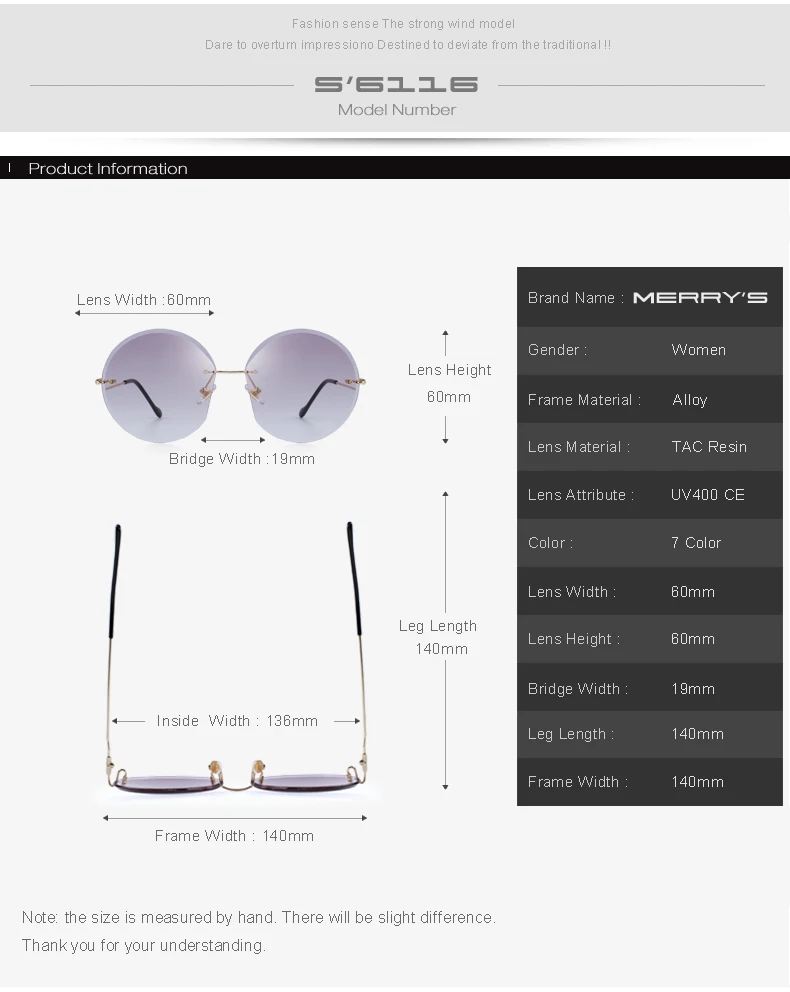
Task: Select the 'Product Information' header text
Action: pyautogui.click(x=108, y=168)
